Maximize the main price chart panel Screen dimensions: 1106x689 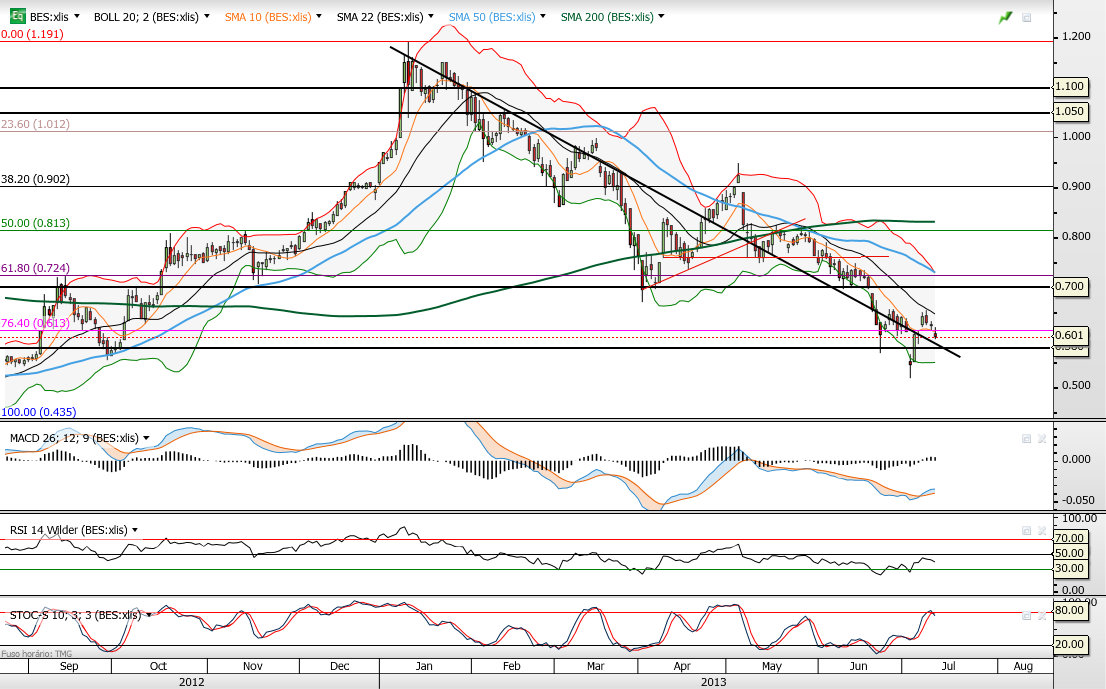click(x=1027, y=18)
